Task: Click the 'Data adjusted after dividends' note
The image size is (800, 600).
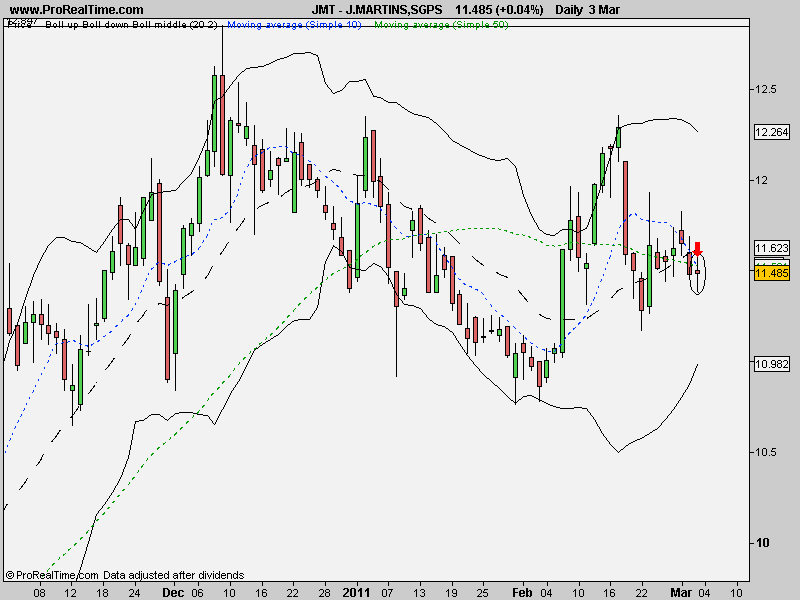Action: click(x=173, y=575)
